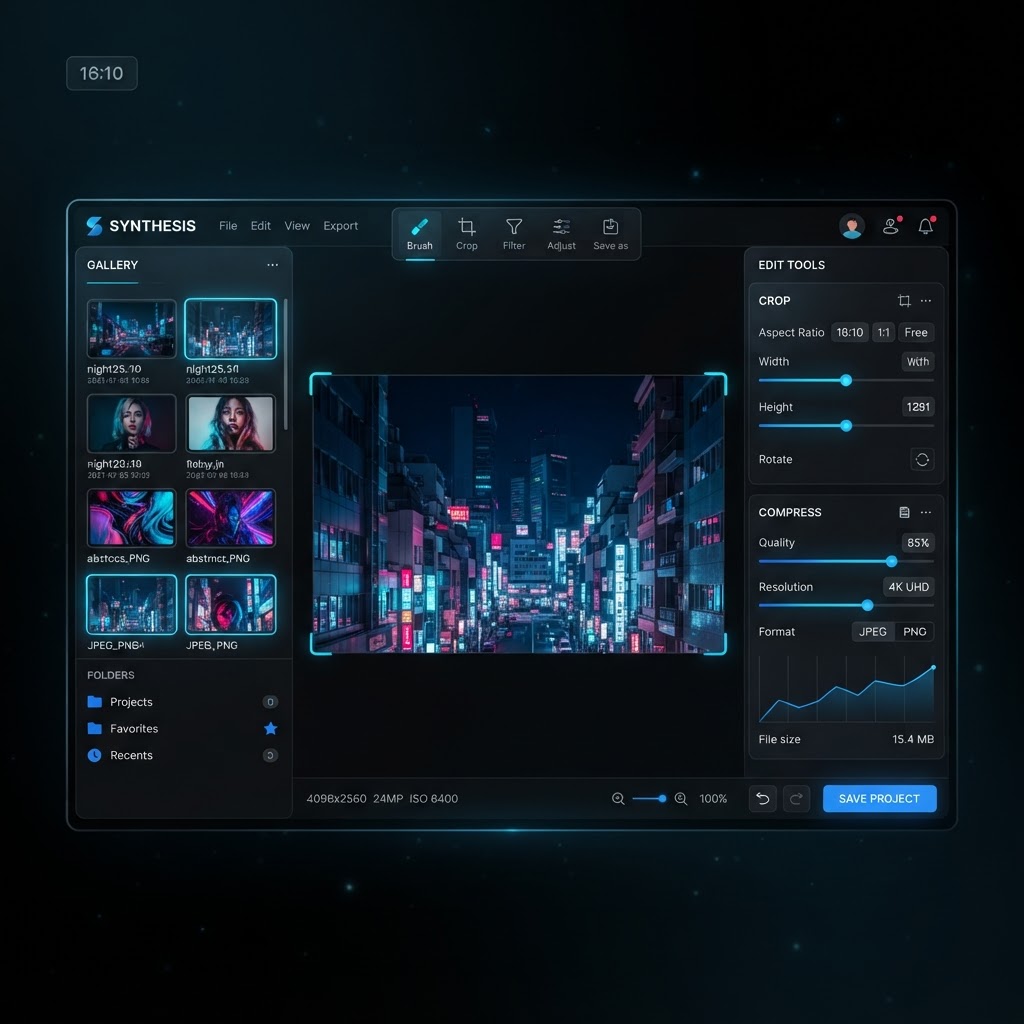The height and width of the screenshot is (1024, 1024).
Task: Click the Height value field 1291
Action: (x=918, y=407)
